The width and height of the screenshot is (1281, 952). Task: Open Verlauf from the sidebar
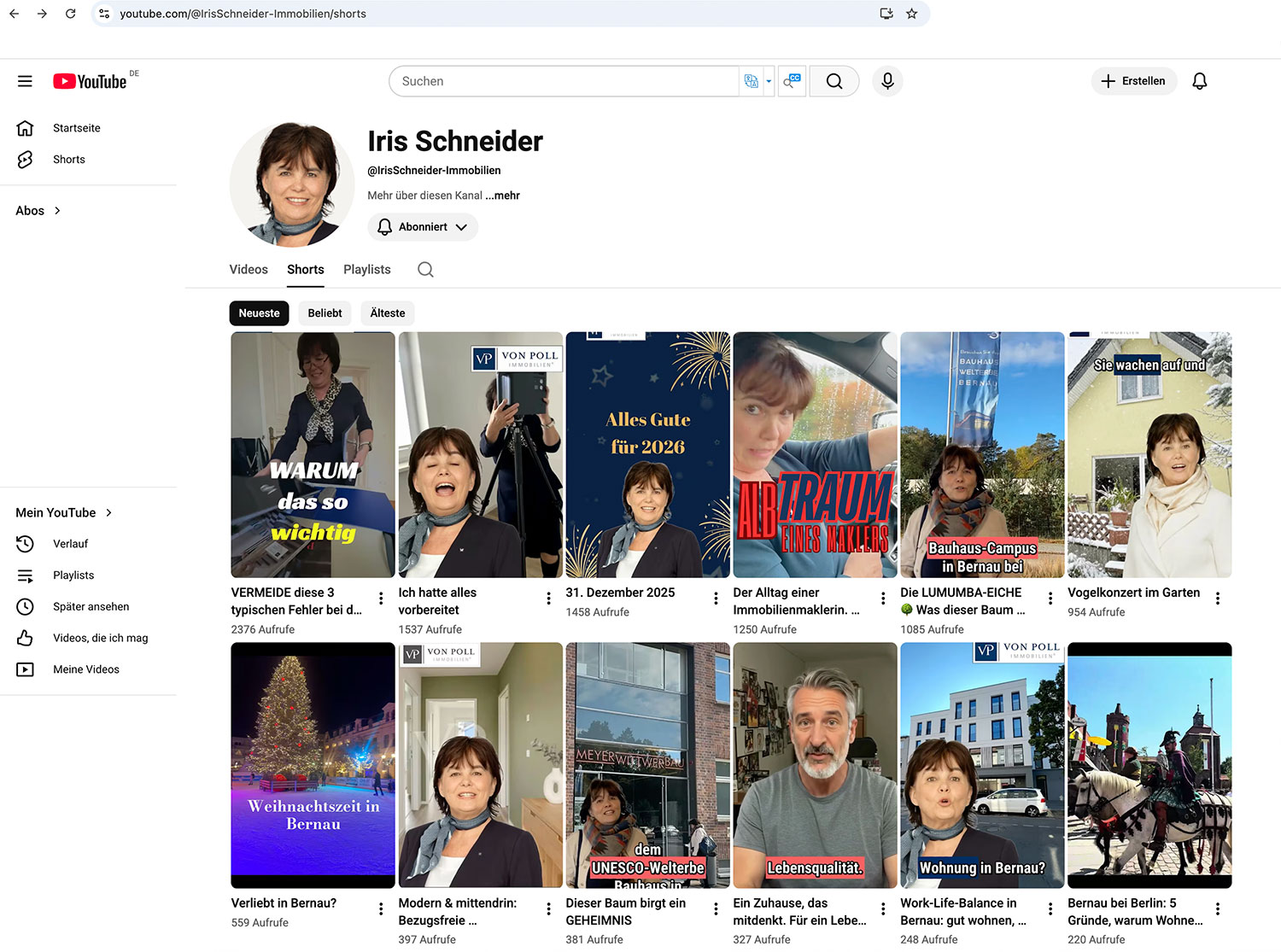[x=70, y=544]
